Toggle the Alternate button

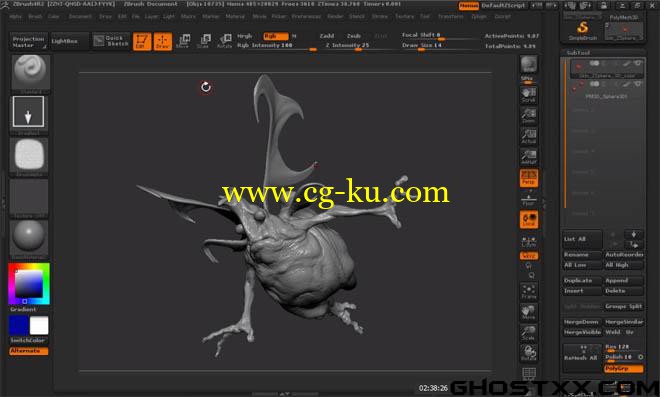pyautogui.click(x=29, y=351)
